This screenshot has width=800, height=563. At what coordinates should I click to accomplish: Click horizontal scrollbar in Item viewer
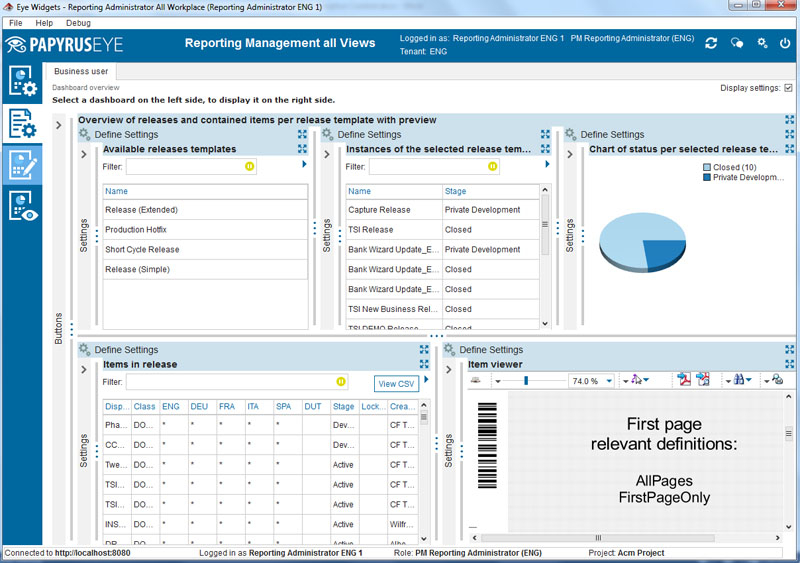tap(598, 538)
